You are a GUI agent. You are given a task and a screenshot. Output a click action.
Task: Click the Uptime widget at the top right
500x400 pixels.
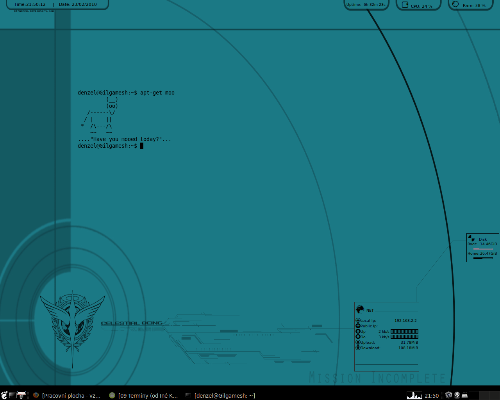tap(366, 5)
